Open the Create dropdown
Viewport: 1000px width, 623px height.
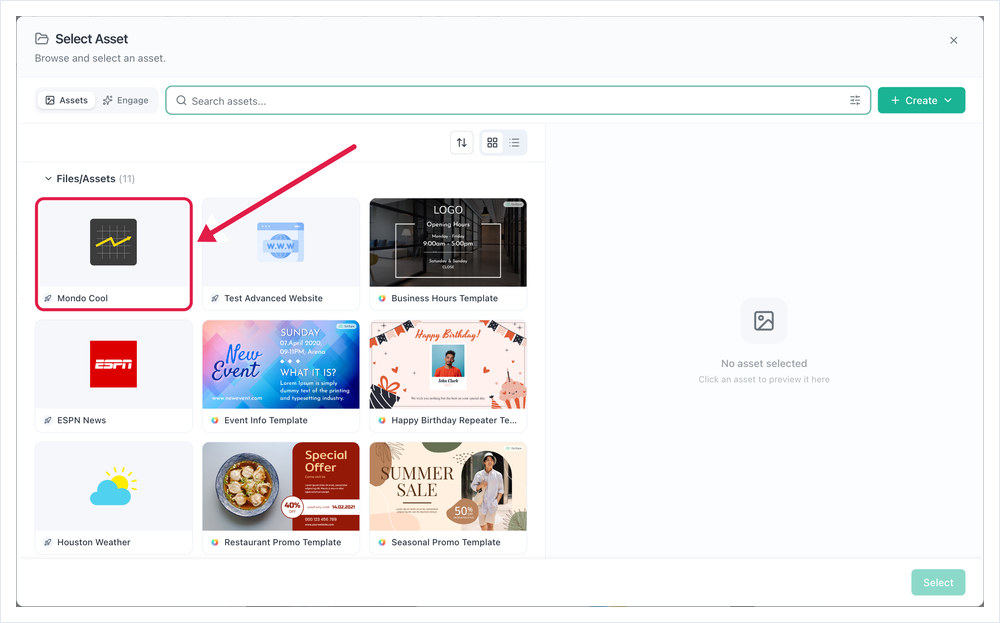pos(921,100)
